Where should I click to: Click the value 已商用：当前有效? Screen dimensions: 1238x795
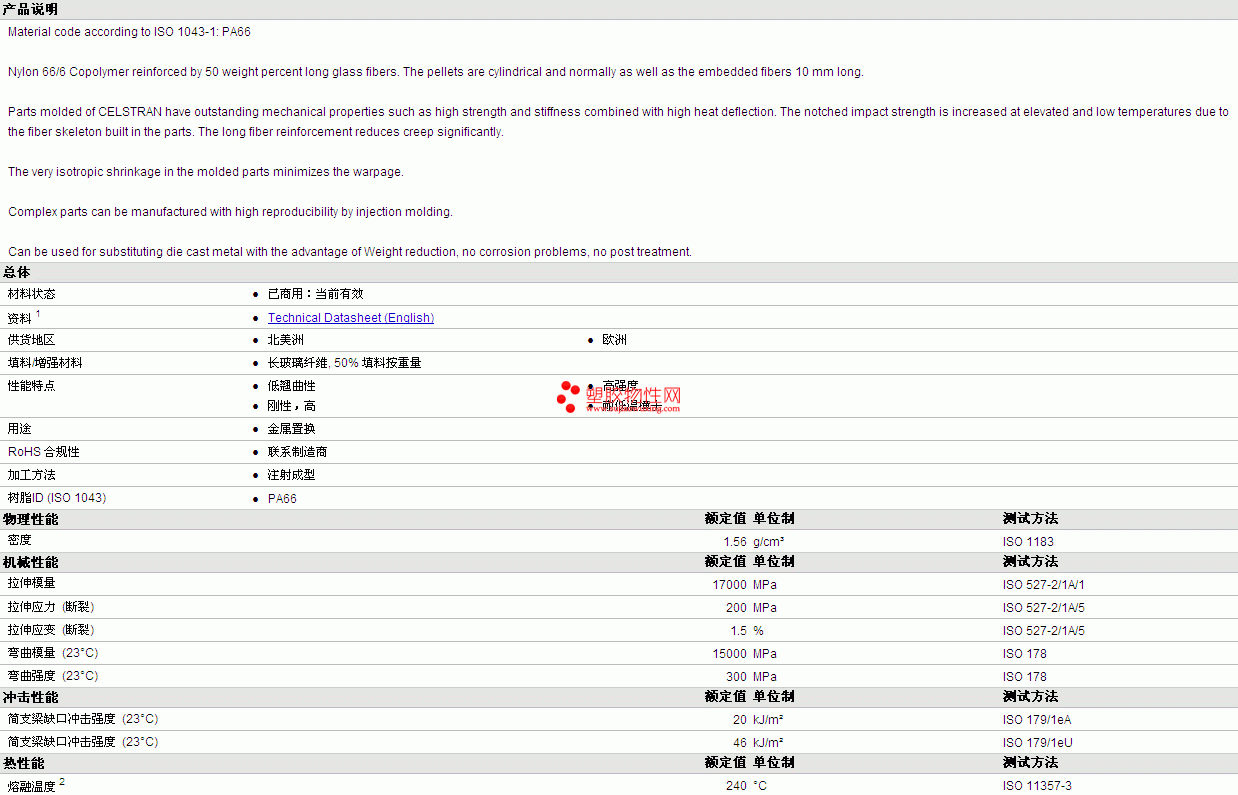tap(316, 294)
